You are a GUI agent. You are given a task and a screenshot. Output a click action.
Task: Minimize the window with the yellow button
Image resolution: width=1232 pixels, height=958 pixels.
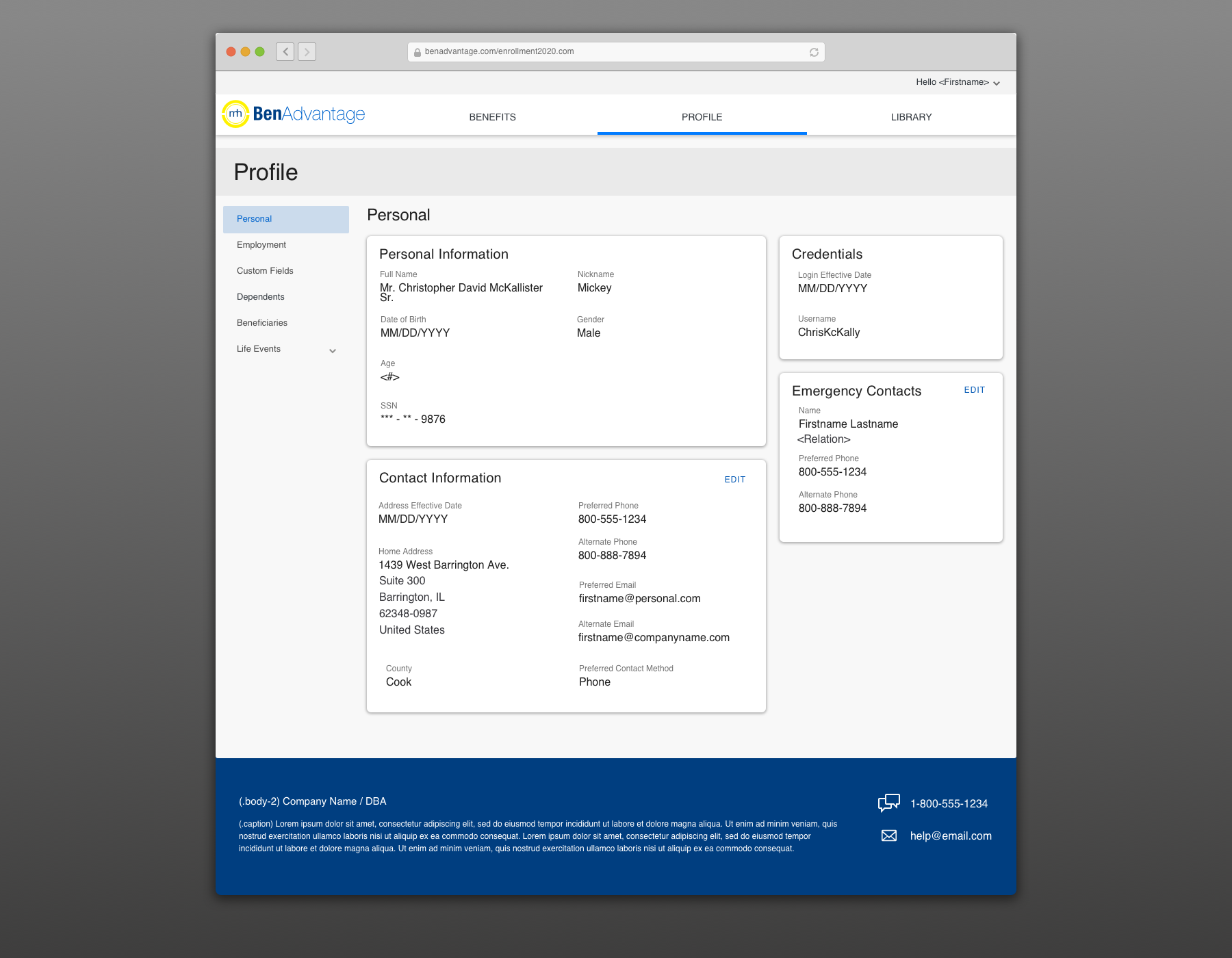click(246, 51)
